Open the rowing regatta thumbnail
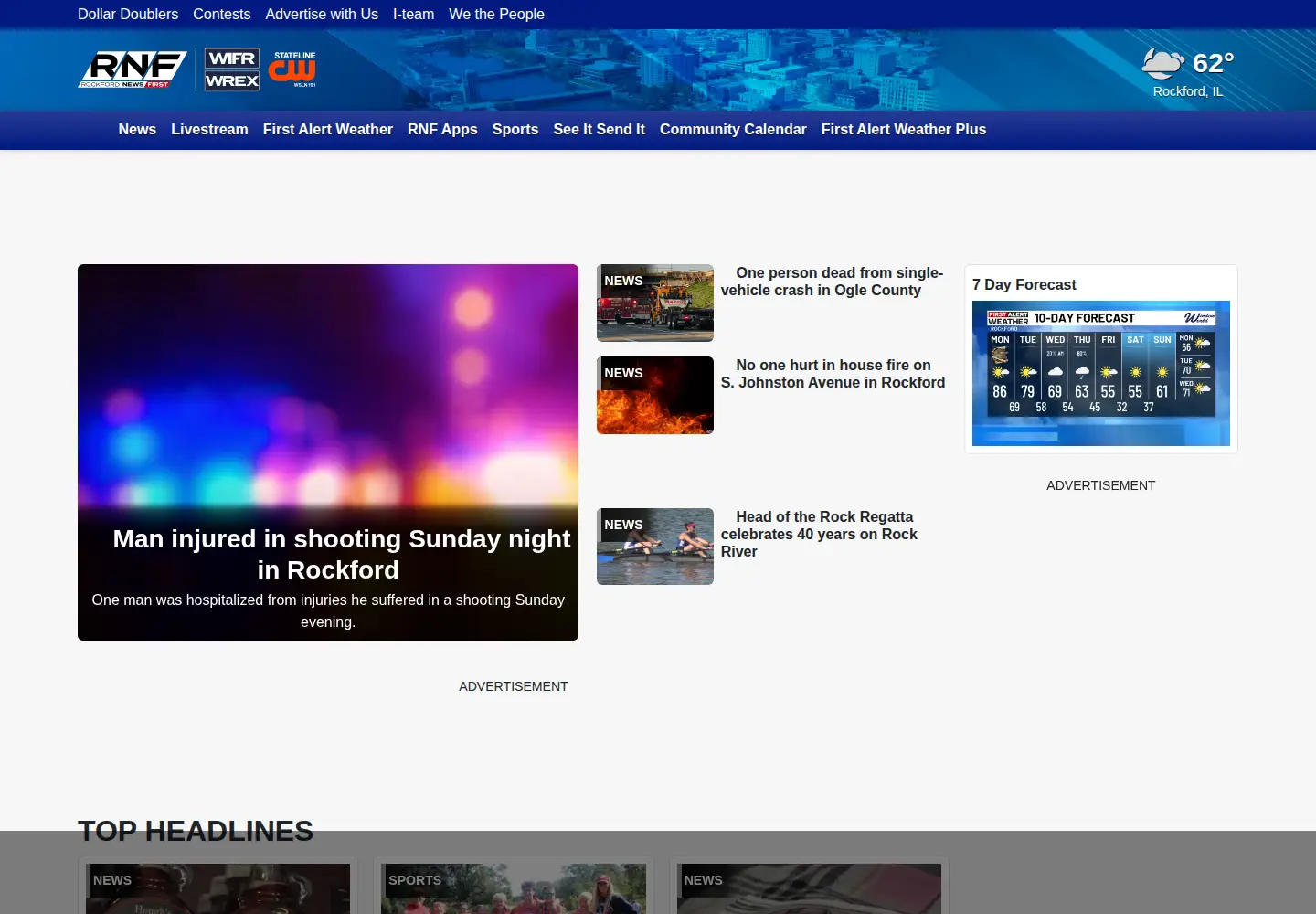 tap(655, 547)
